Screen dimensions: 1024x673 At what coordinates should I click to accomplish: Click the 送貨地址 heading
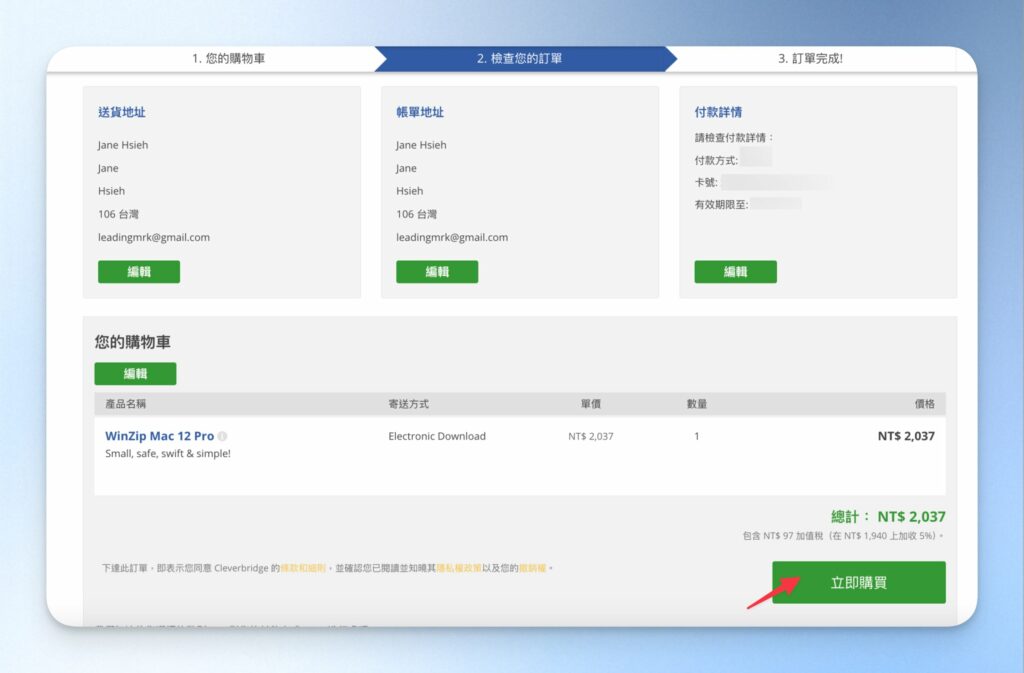(121, 112)
